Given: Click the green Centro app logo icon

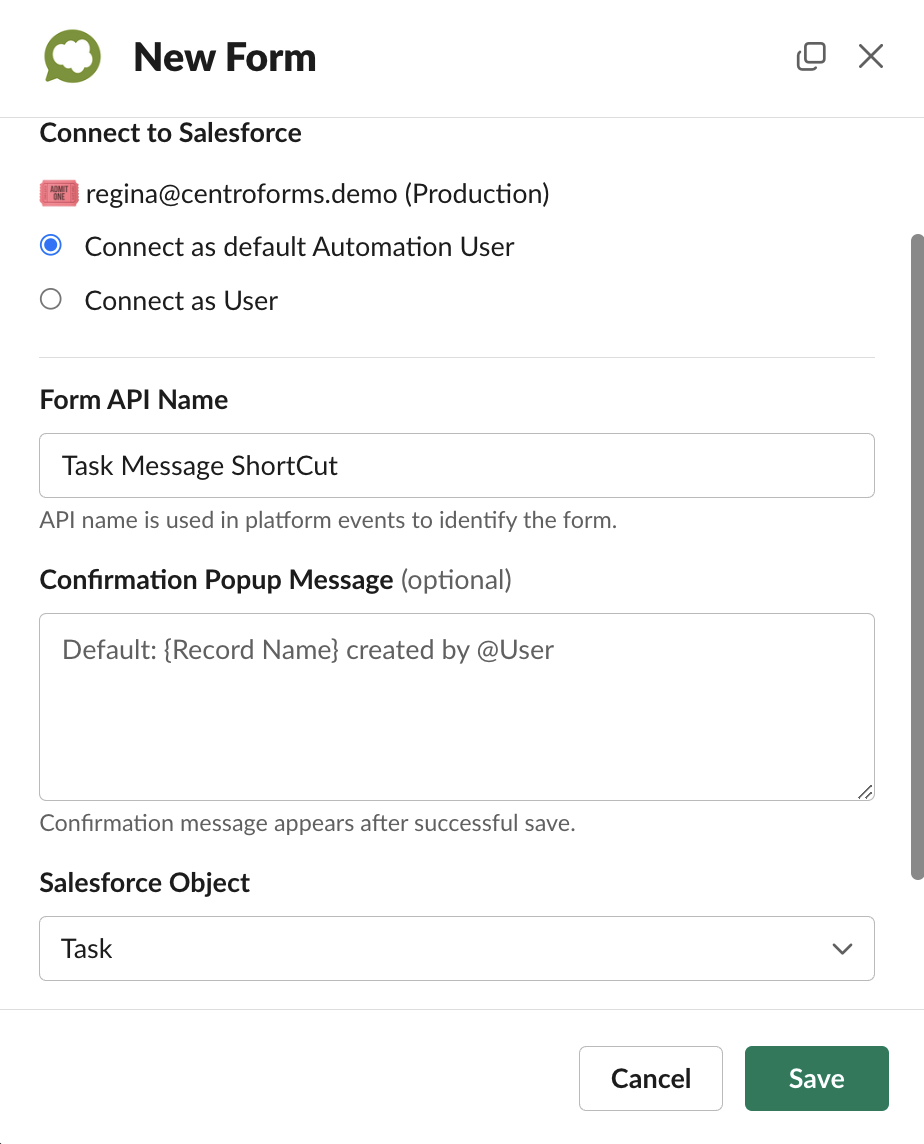Looking at the screenshot, I should click(x=72, y=56).
